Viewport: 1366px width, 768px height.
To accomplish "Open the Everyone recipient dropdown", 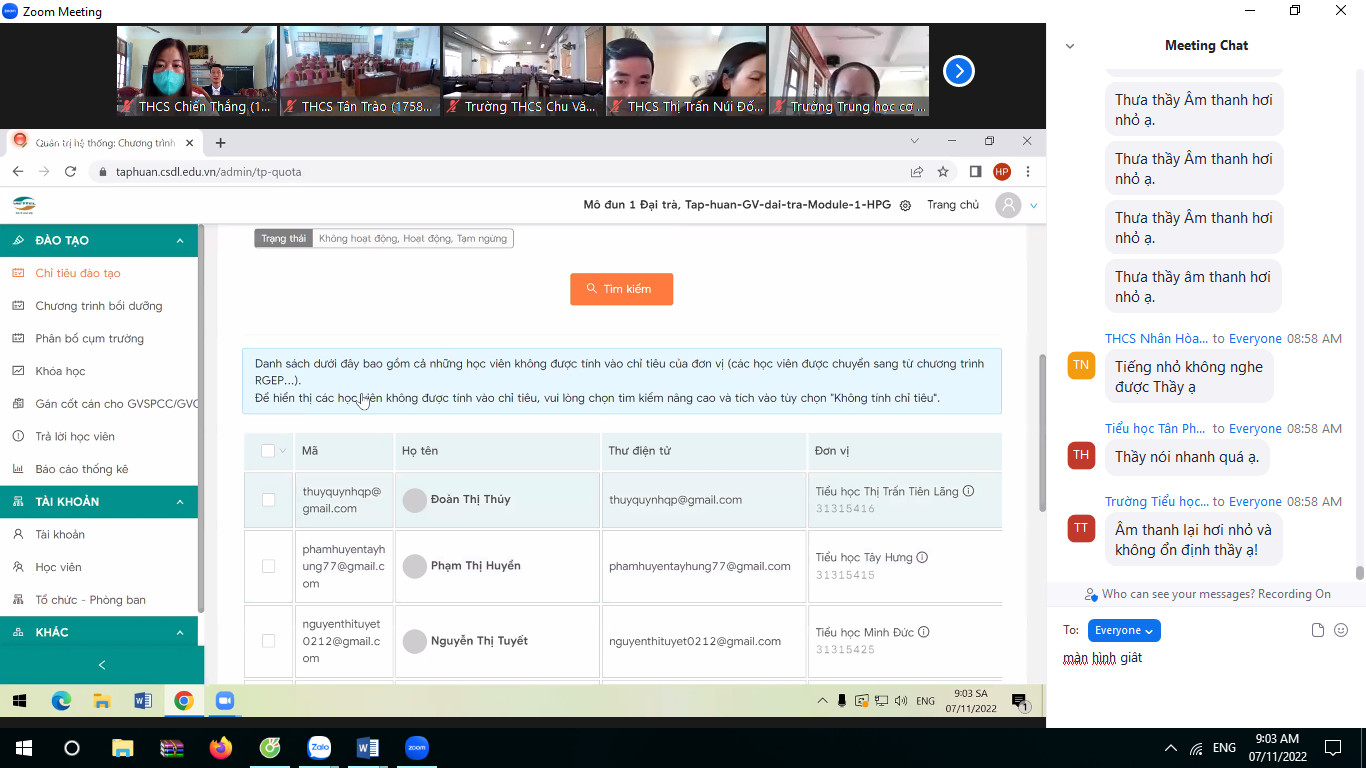I will 1124,630.
